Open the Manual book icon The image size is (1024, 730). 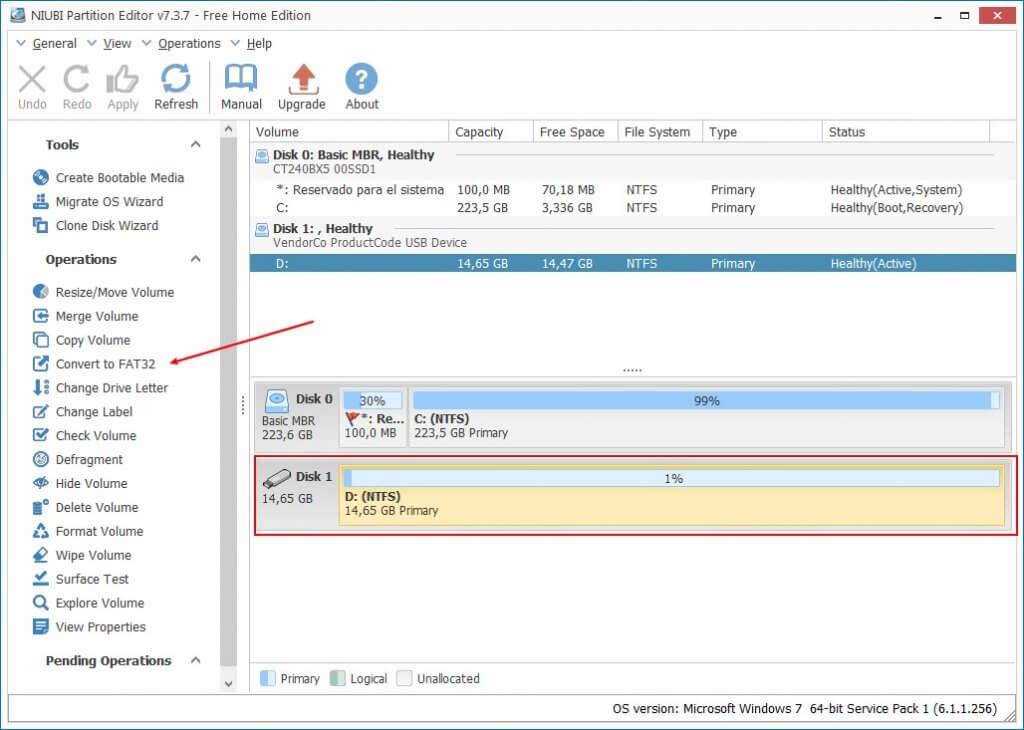241,79
